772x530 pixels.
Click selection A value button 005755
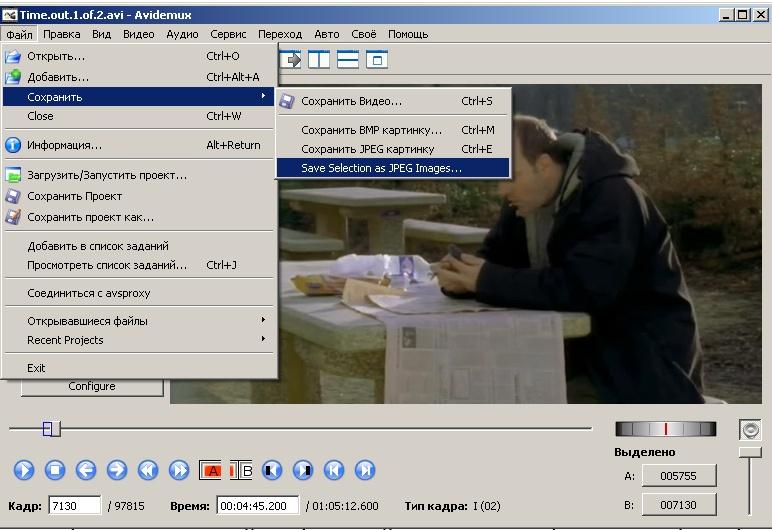pos(678,476)
